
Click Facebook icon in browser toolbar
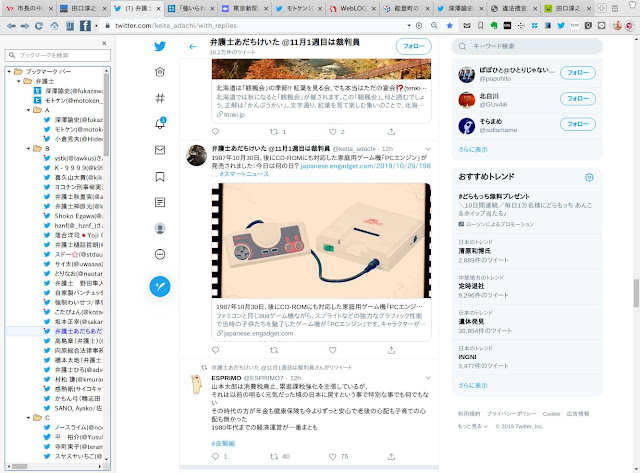coord(85,26)
